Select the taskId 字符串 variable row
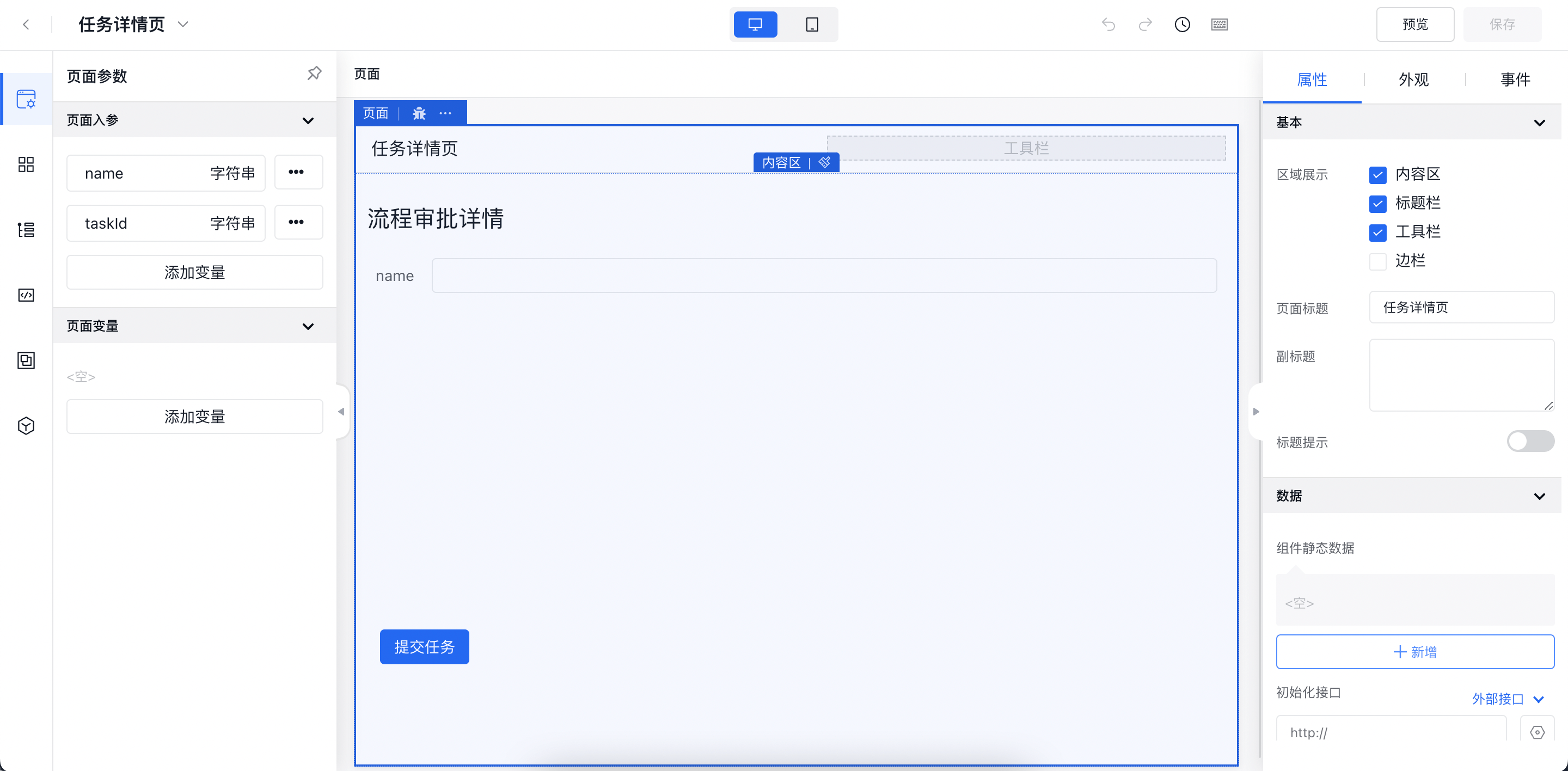This screenshot has width=1568, height=771. (x=166, y=223)
